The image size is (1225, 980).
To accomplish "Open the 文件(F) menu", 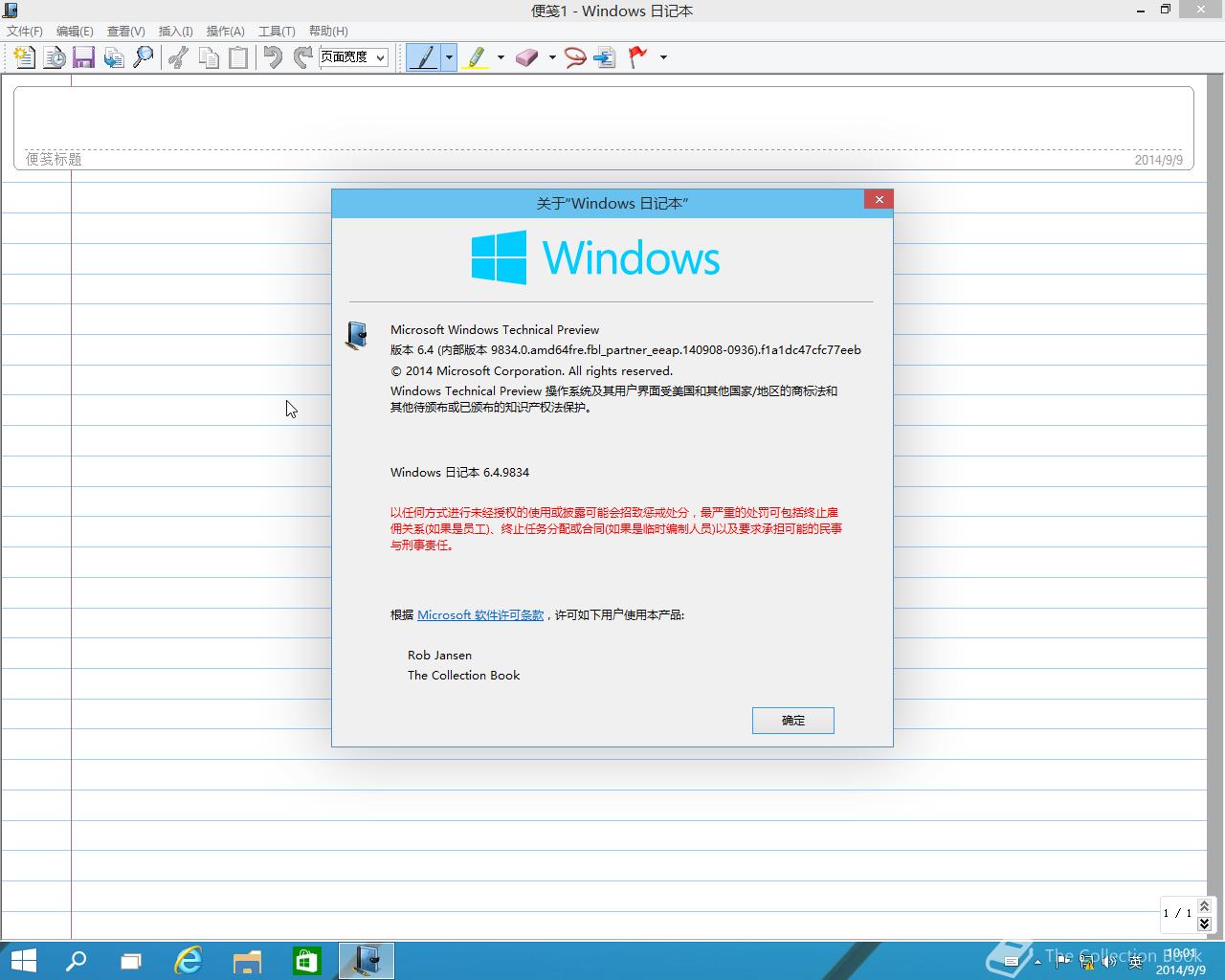I will (25, 32).
